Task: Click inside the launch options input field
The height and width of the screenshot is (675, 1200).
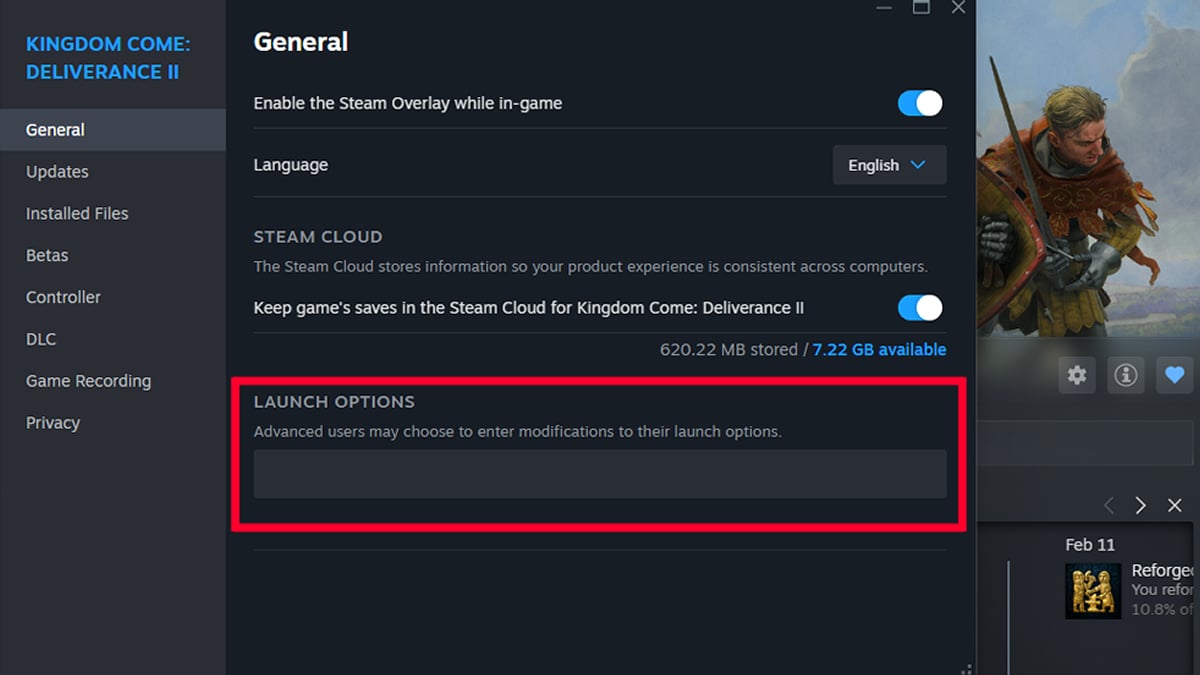Action: point(600,474)
